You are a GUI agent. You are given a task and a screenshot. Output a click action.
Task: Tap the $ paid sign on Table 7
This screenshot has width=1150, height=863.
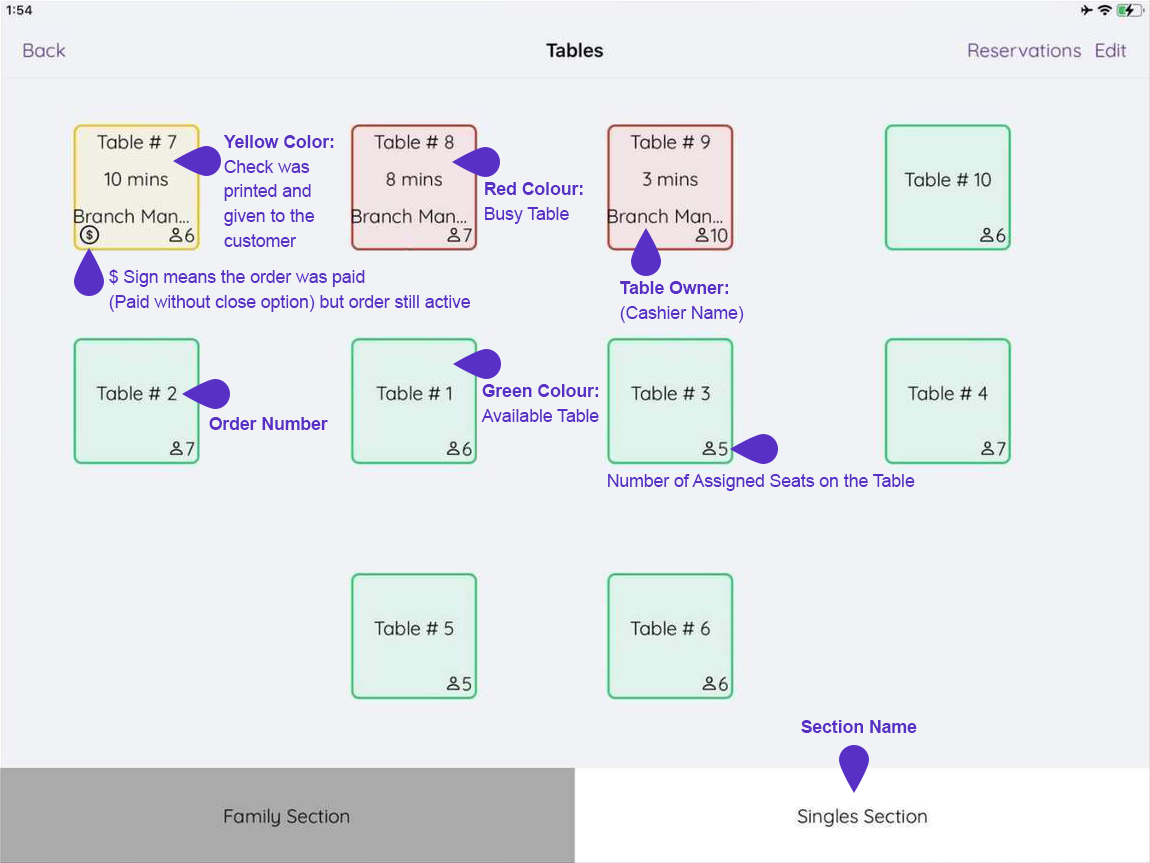89,234
